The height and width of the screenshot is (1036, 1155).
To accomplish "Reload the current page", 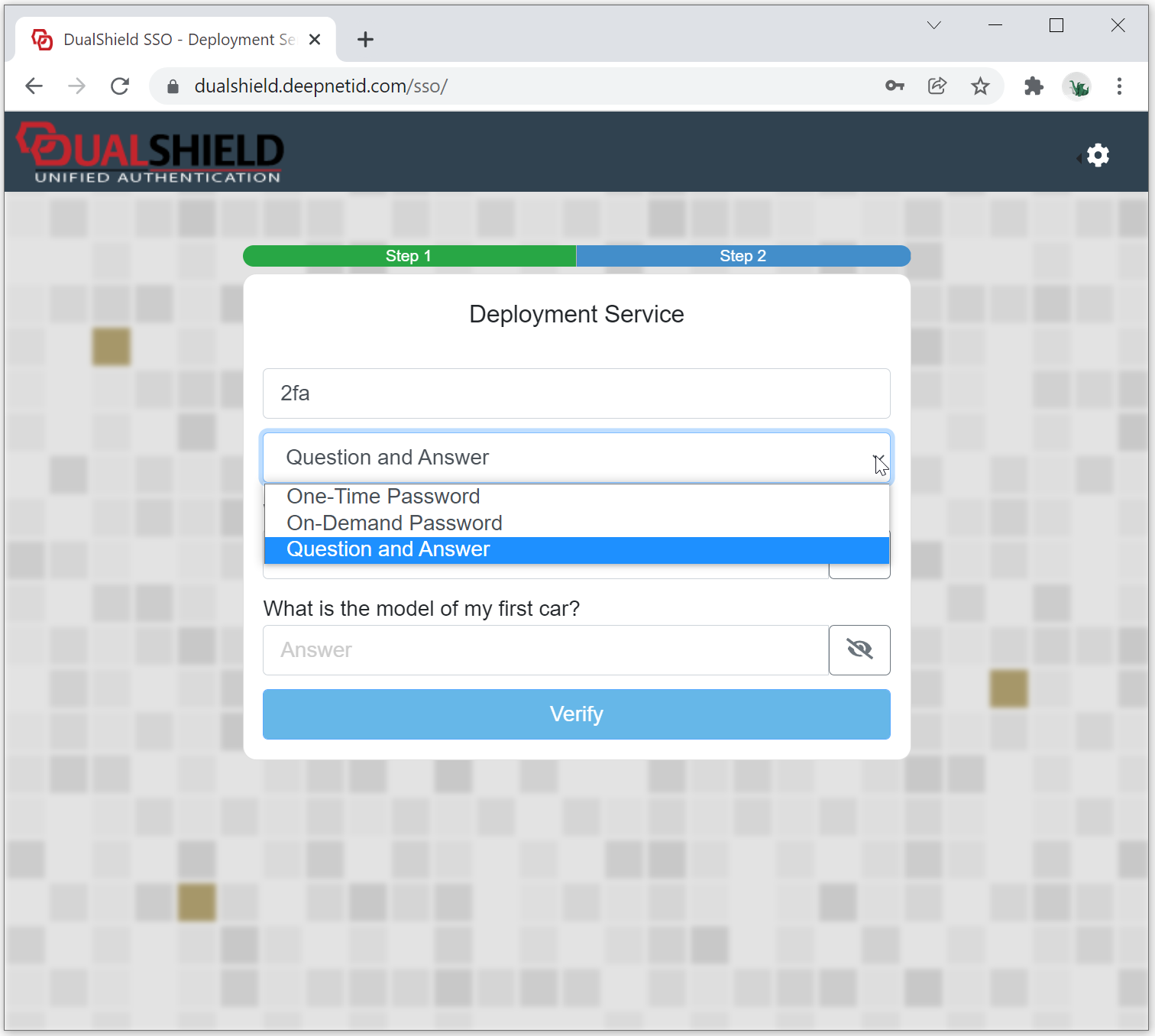I will (120, 86).
